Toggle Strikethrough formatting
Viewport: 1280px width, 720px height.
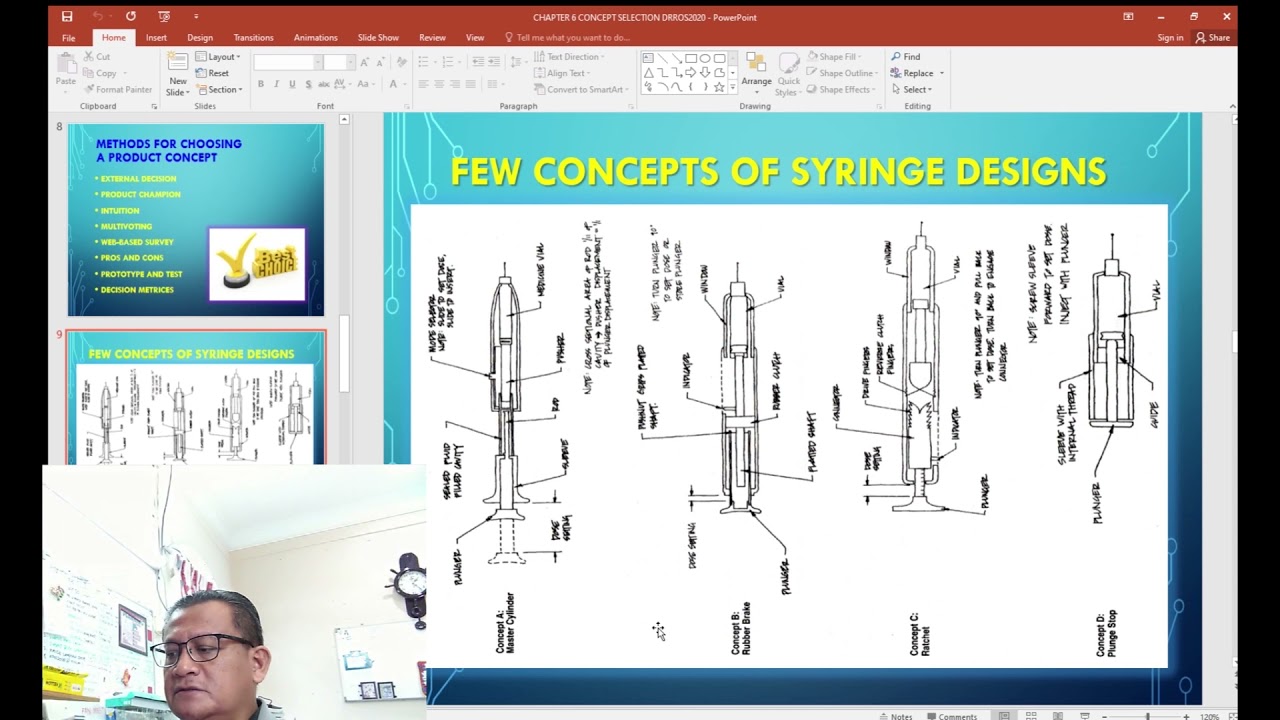[x=324, y=84]
